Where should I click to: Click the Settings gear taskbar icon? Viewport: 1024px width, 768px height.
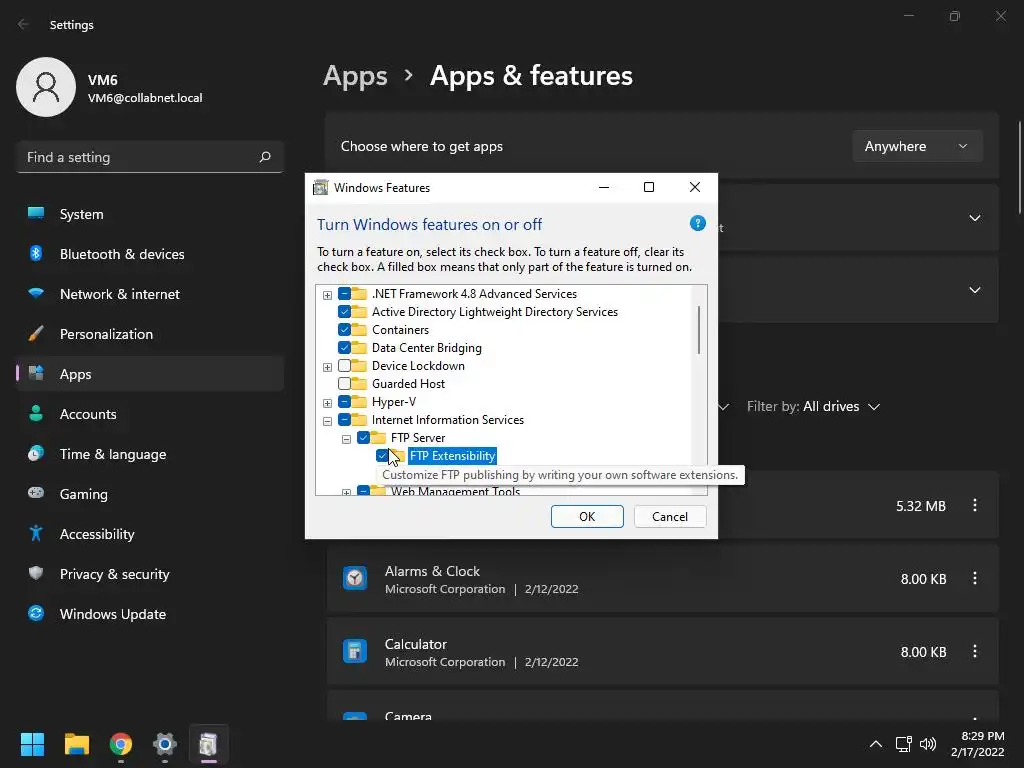tap(165, 744)
